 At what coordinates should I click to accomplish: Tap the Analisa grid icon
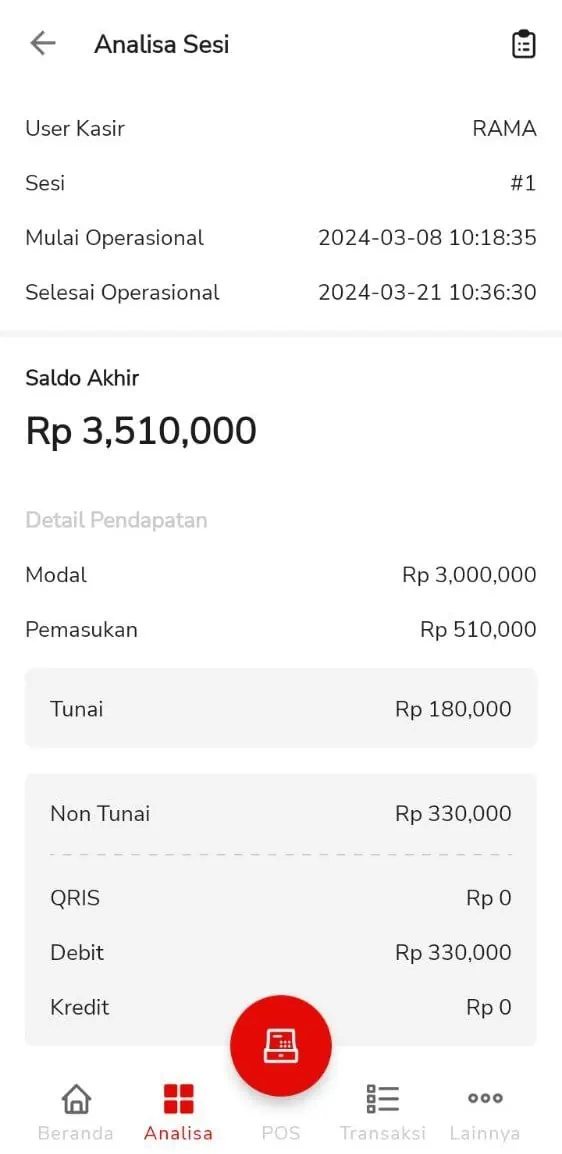(x=178, y=1099)
